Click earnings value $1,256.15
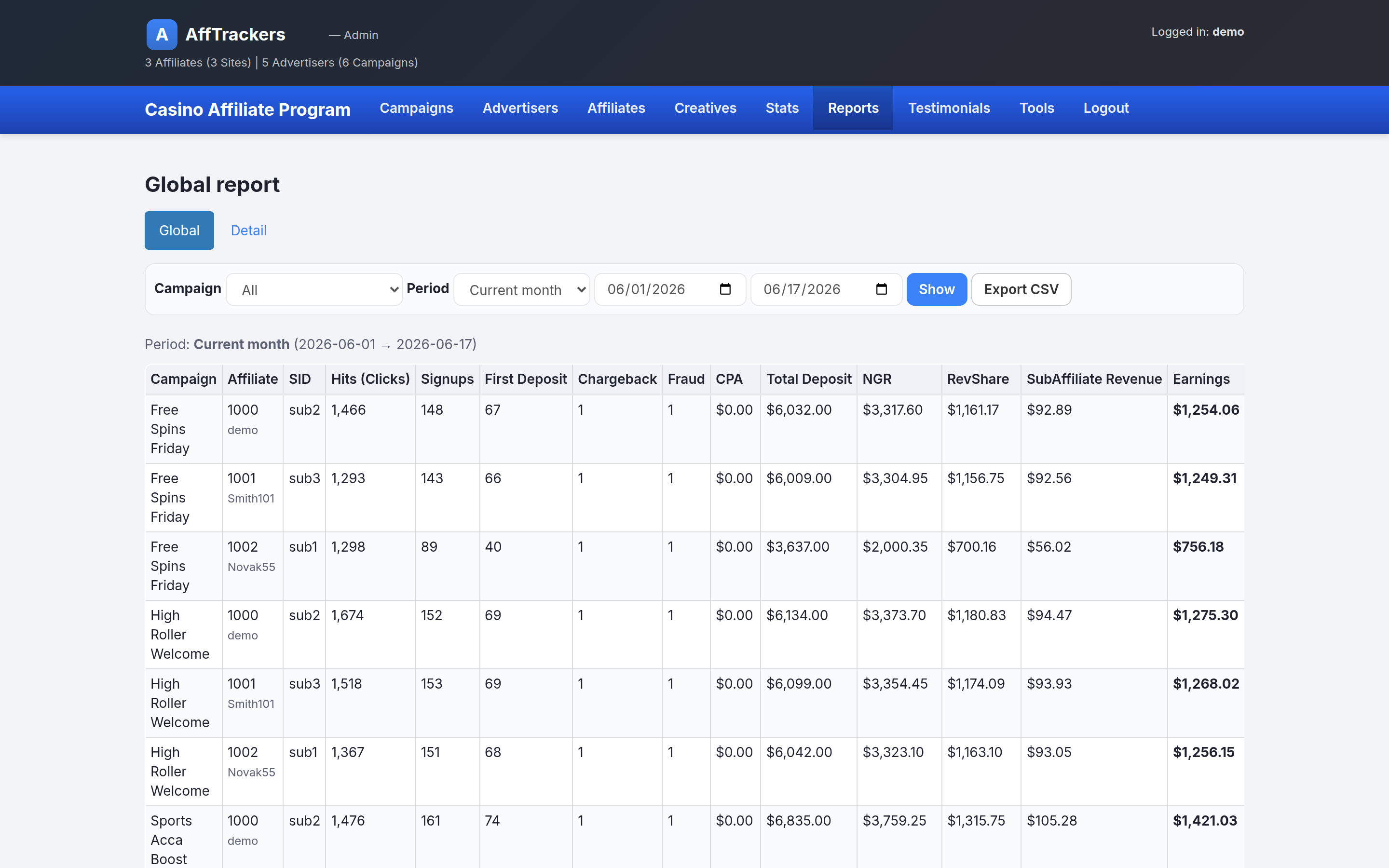 [x=1204, y=752]
